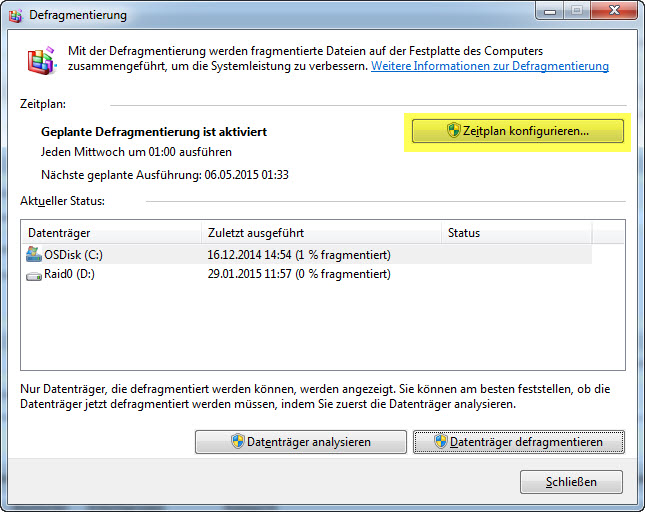Minimize the Defragmentierung window
The width and height of the screenshot is (645, 512).
552,11
